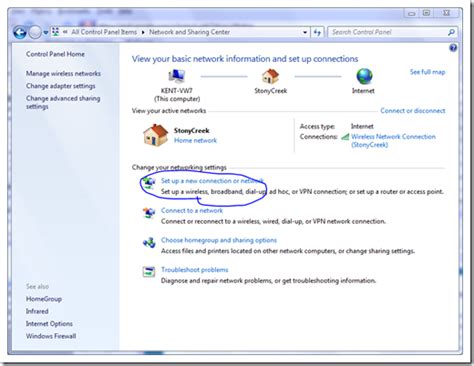This screenshot has height=366, width=474.
Task: Select Network and Sharing Center breadcrumb
Action: 189,32
